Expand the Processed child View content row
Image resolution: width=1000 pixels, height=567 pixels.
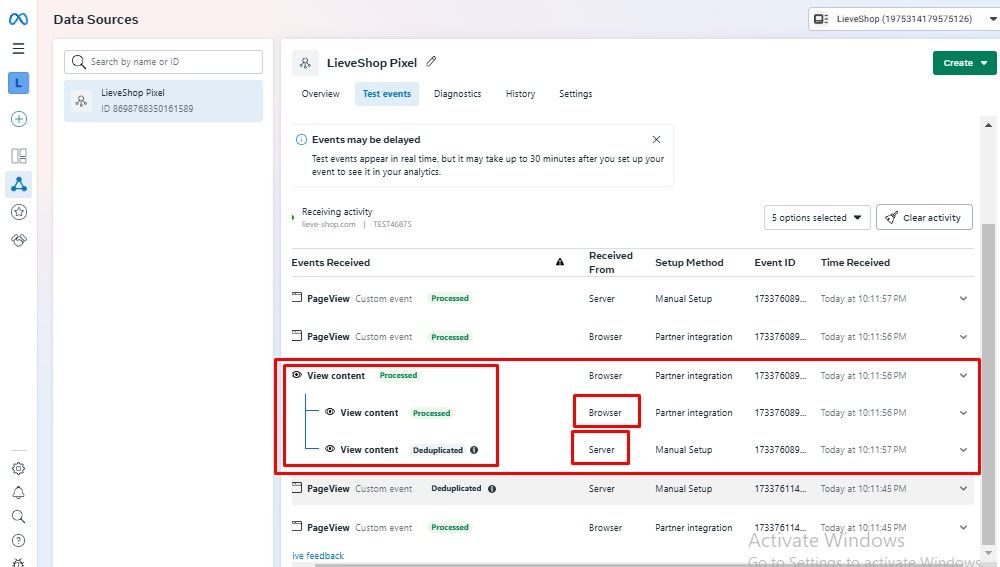click(963, 413)
